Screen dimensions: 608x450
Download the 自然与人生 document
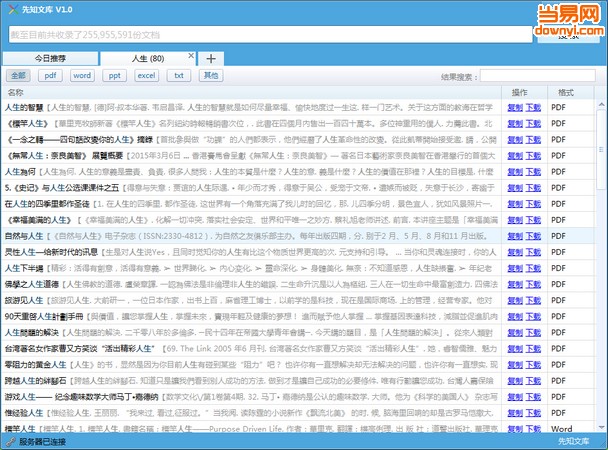533,236
